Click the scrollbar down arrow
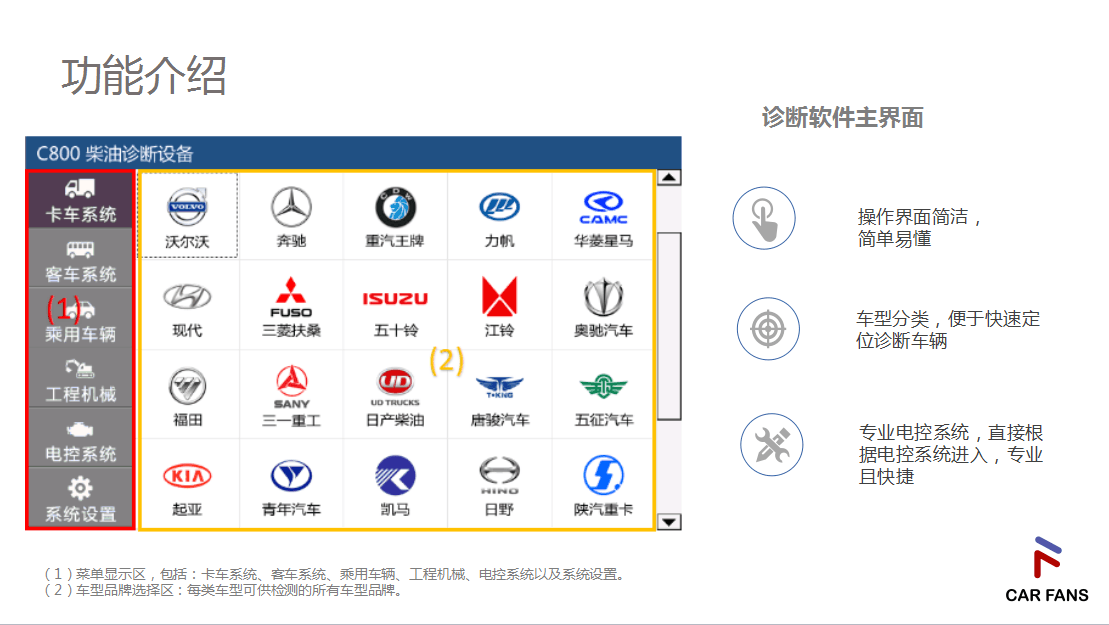Viewport: 1109px width, 625px height. (x=669, y=522)
